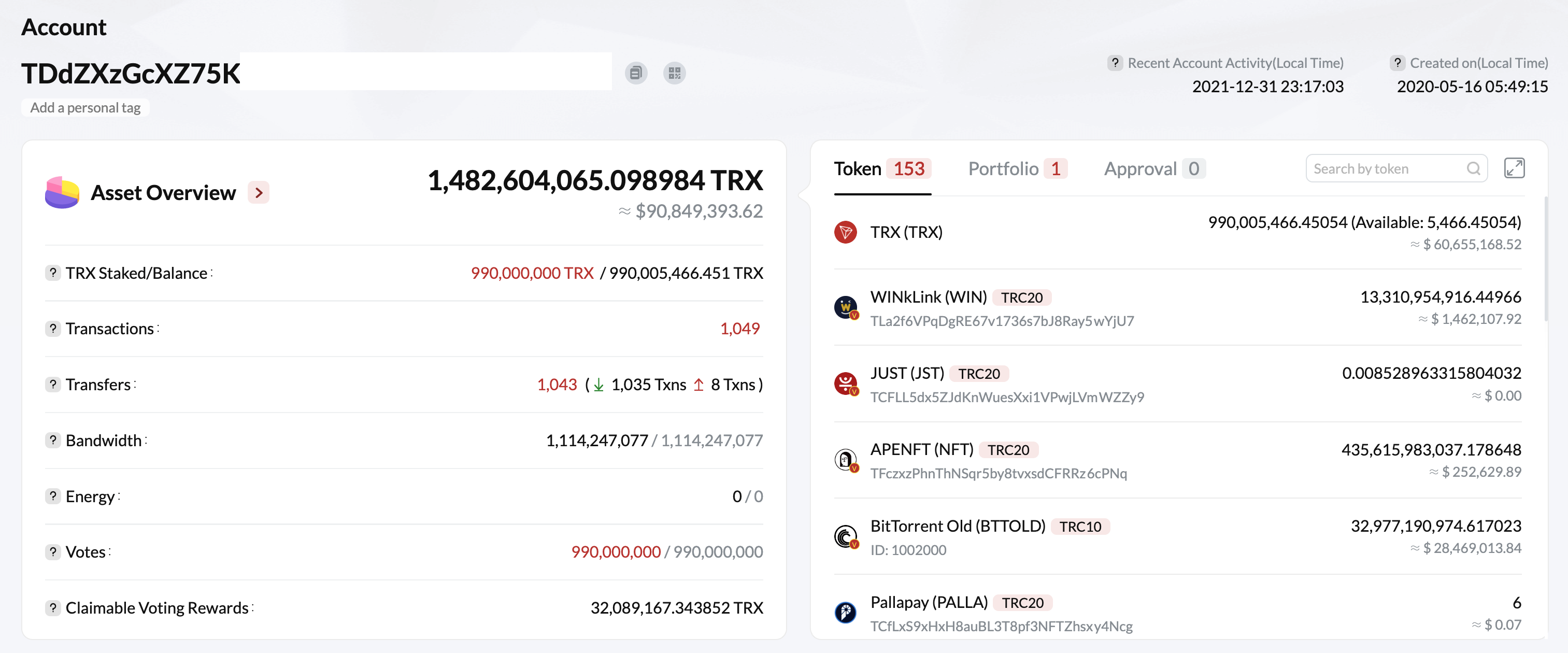Image resolution: width=1568 pixels, height=653 pixels.
Task: Click the APENFT token logo
Action: (x=846, y=460)
